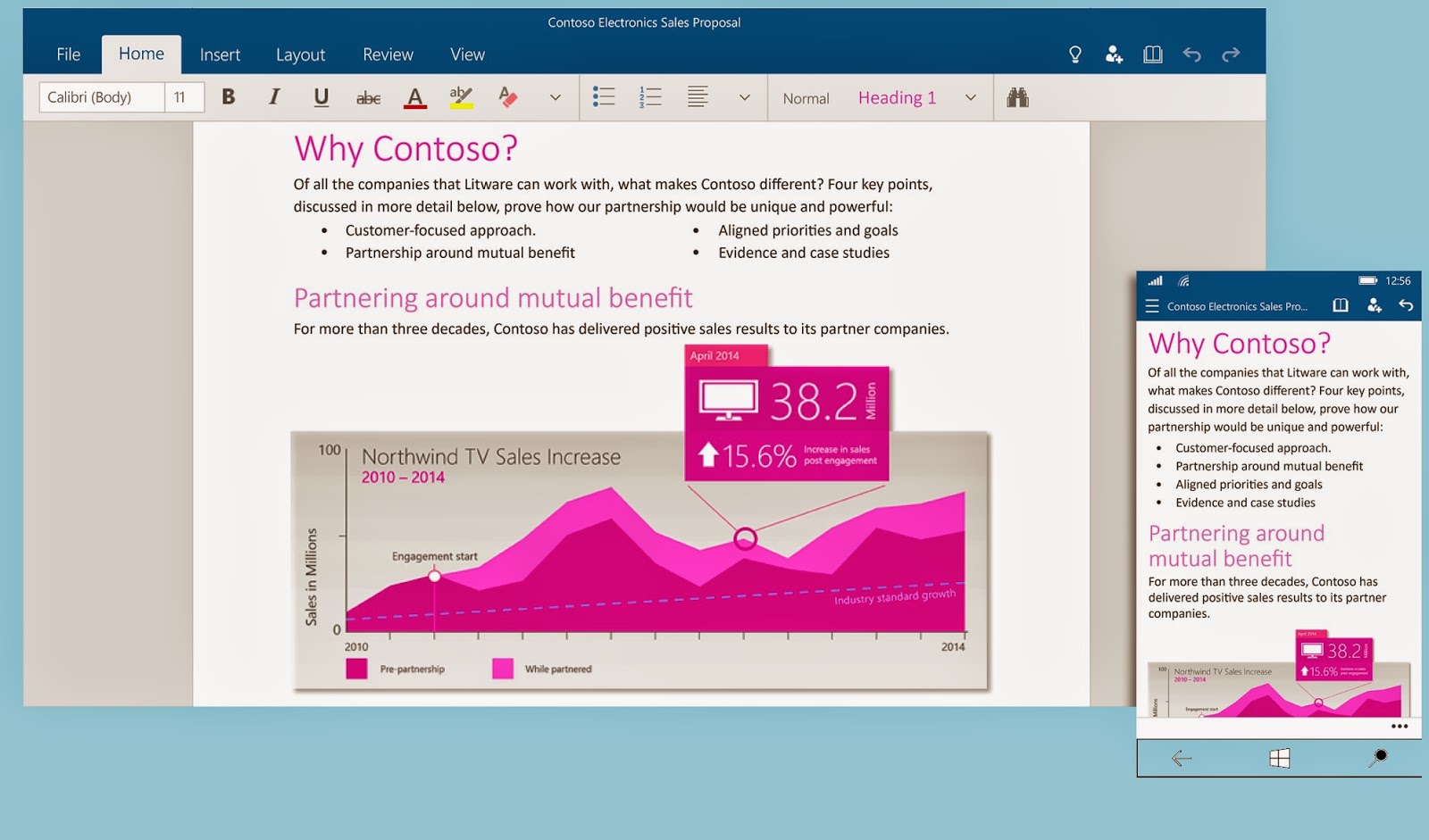The image size is (1429, 840).
Task: Apply the Heading 1 style
Action: point(897,98)
